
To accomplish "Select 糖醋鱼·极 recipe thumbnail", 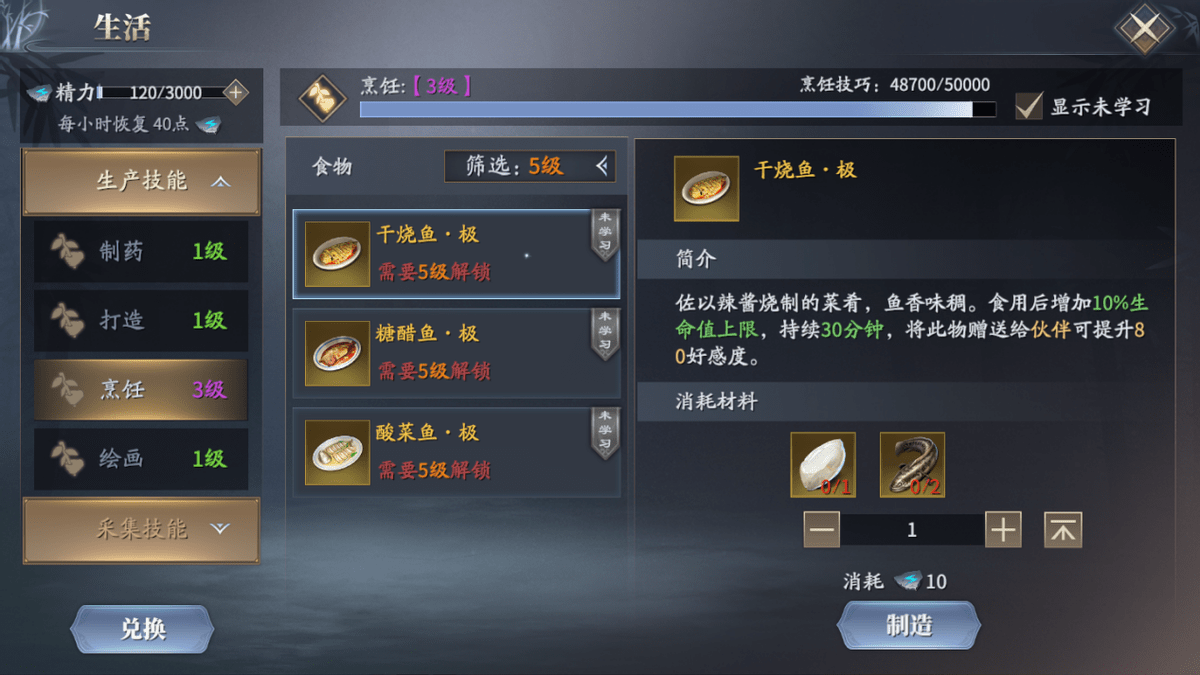I will coord(337,354).
